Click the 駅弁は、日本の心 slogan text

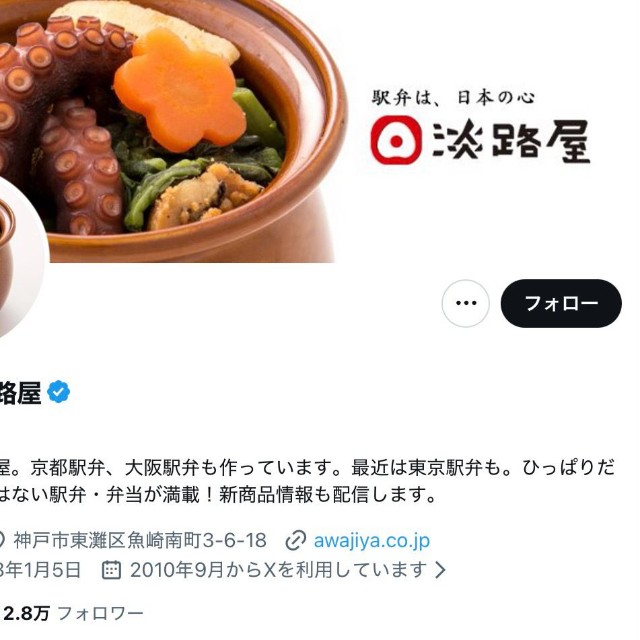pyautogui.click(x=453, y=98)
